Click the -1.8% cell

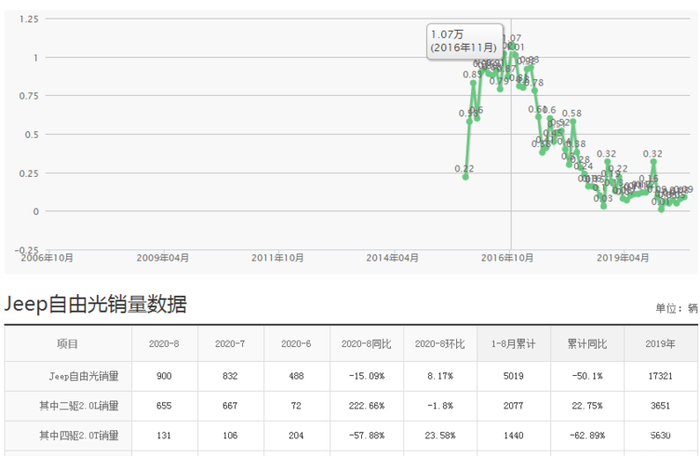[x=440, y=406]
